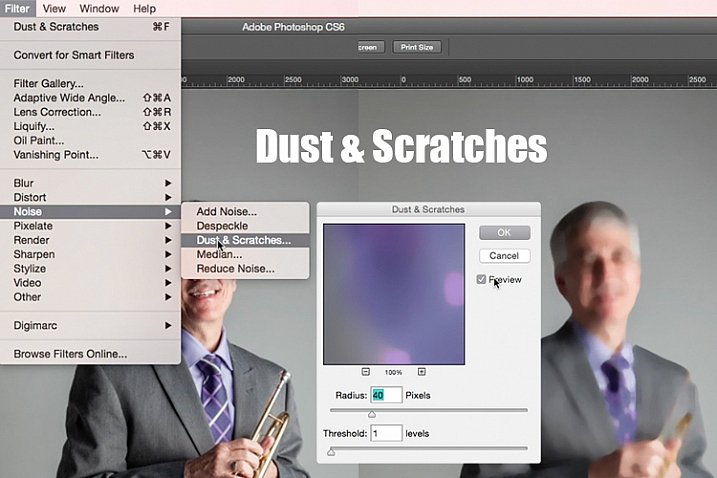This screenshot has width=717, height=478.
Task: Click OK in Dust & Scratches dialog
Action: (503, 232)
